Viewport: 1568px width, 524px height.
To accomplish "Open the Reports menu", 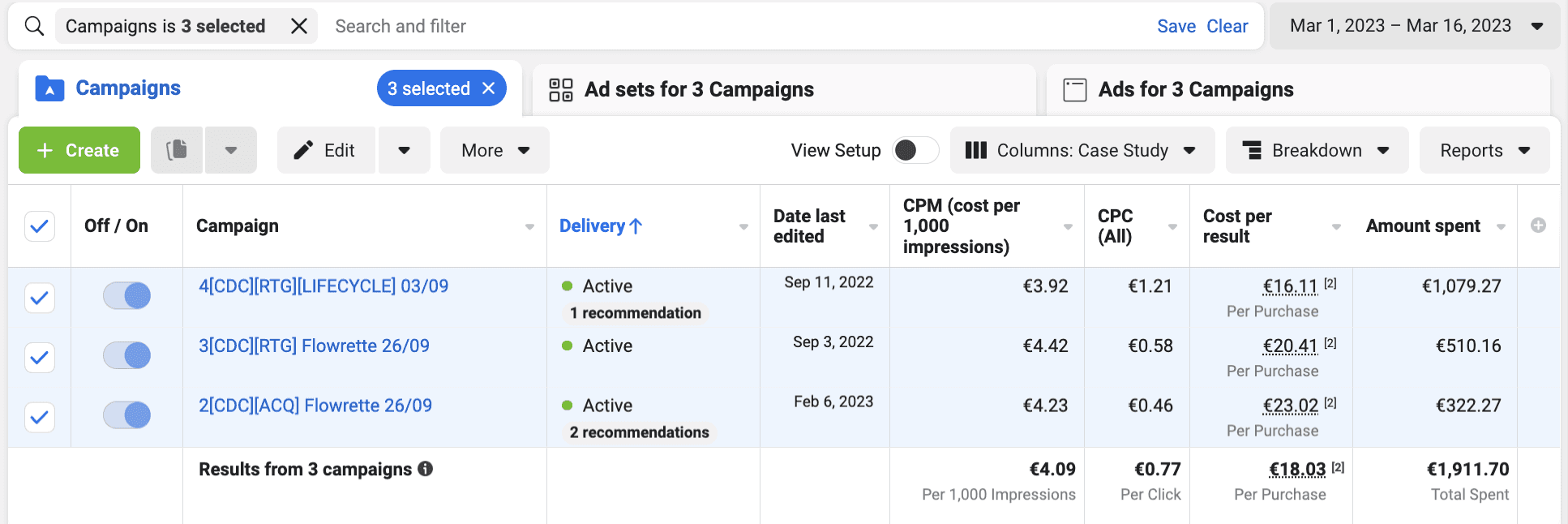I will tap(1484, 150).
